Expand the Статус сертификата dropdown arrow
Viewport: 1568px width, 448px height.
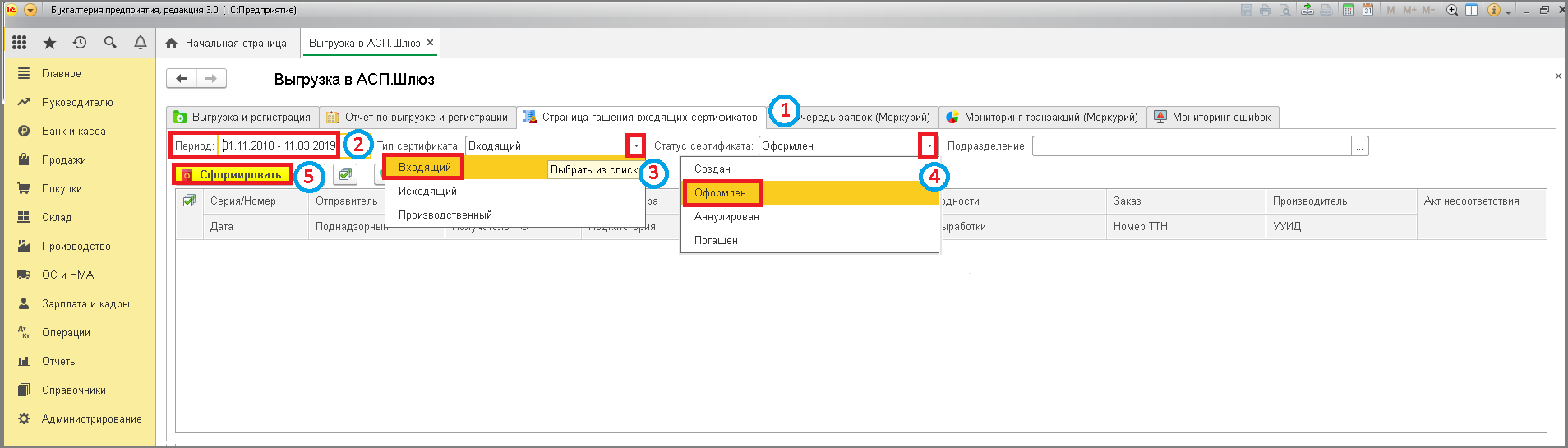tap(929, 145)
